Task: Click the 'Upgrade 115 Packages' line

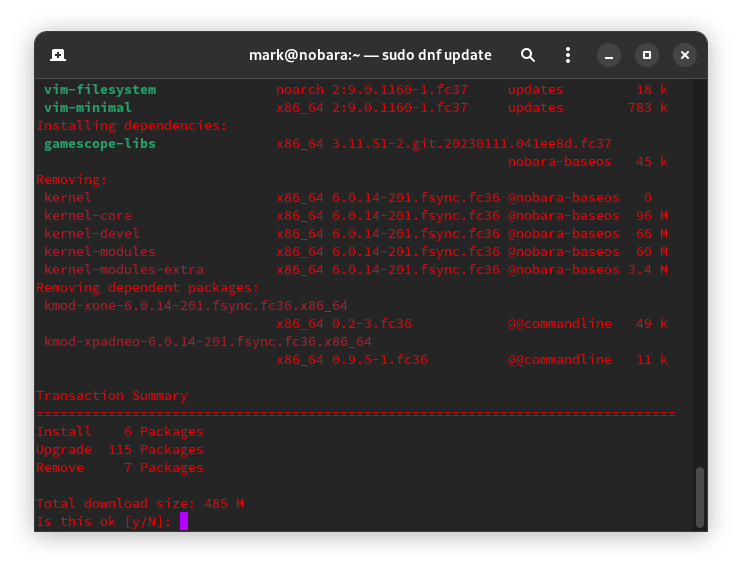Action: click(120, 449)
